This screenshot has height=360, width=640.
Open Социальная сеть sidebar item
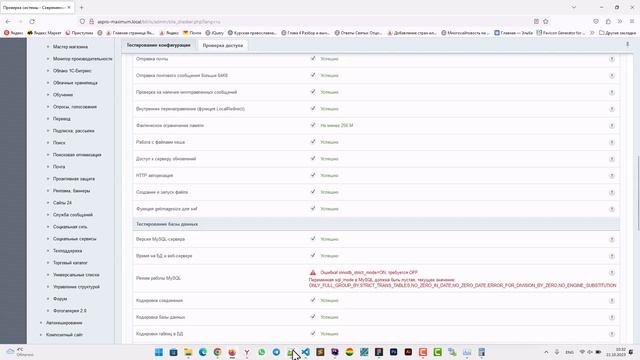coord(70,227)
